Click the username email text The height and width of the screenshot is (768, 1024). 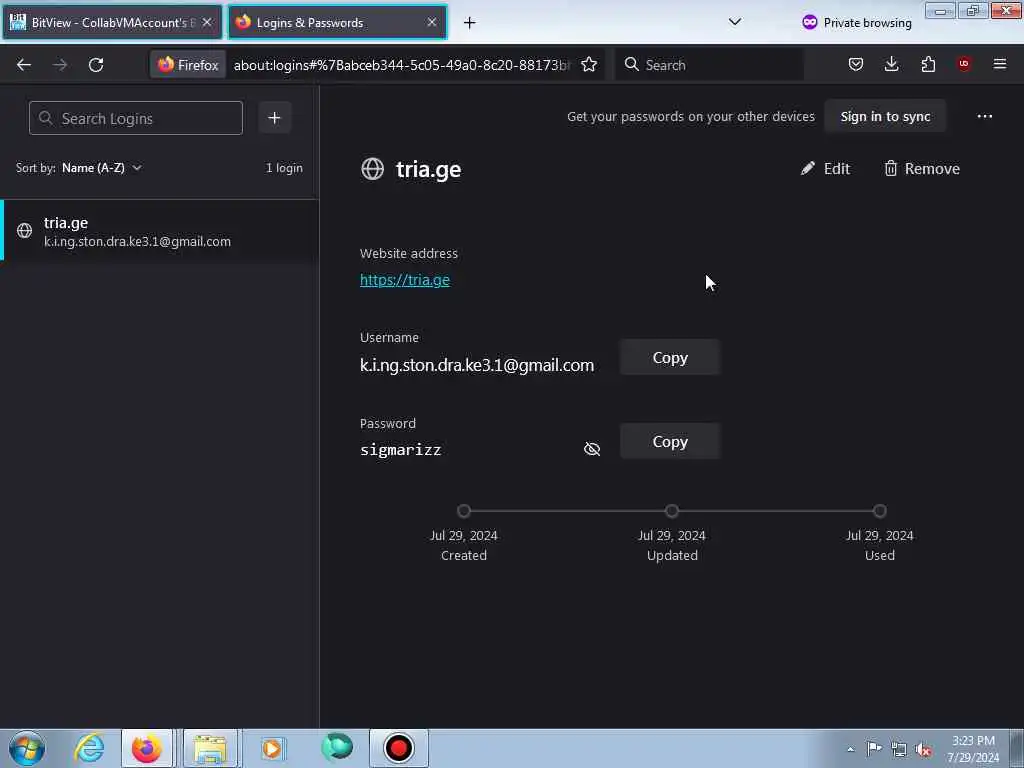point(477,365)
